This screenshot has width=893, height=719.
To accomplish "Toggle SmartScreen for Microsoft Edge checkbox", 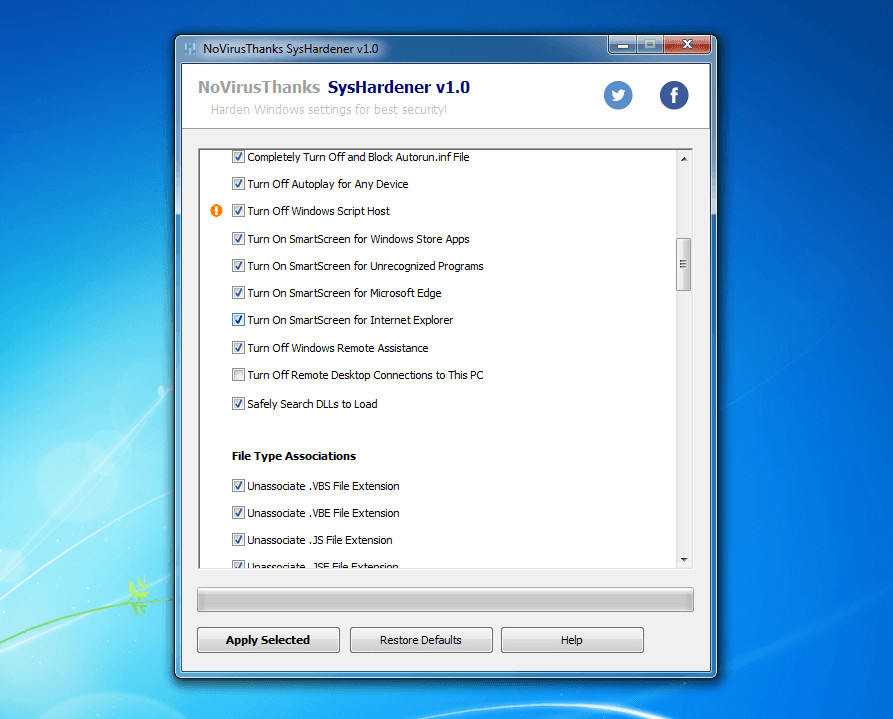I will (238, 293).
